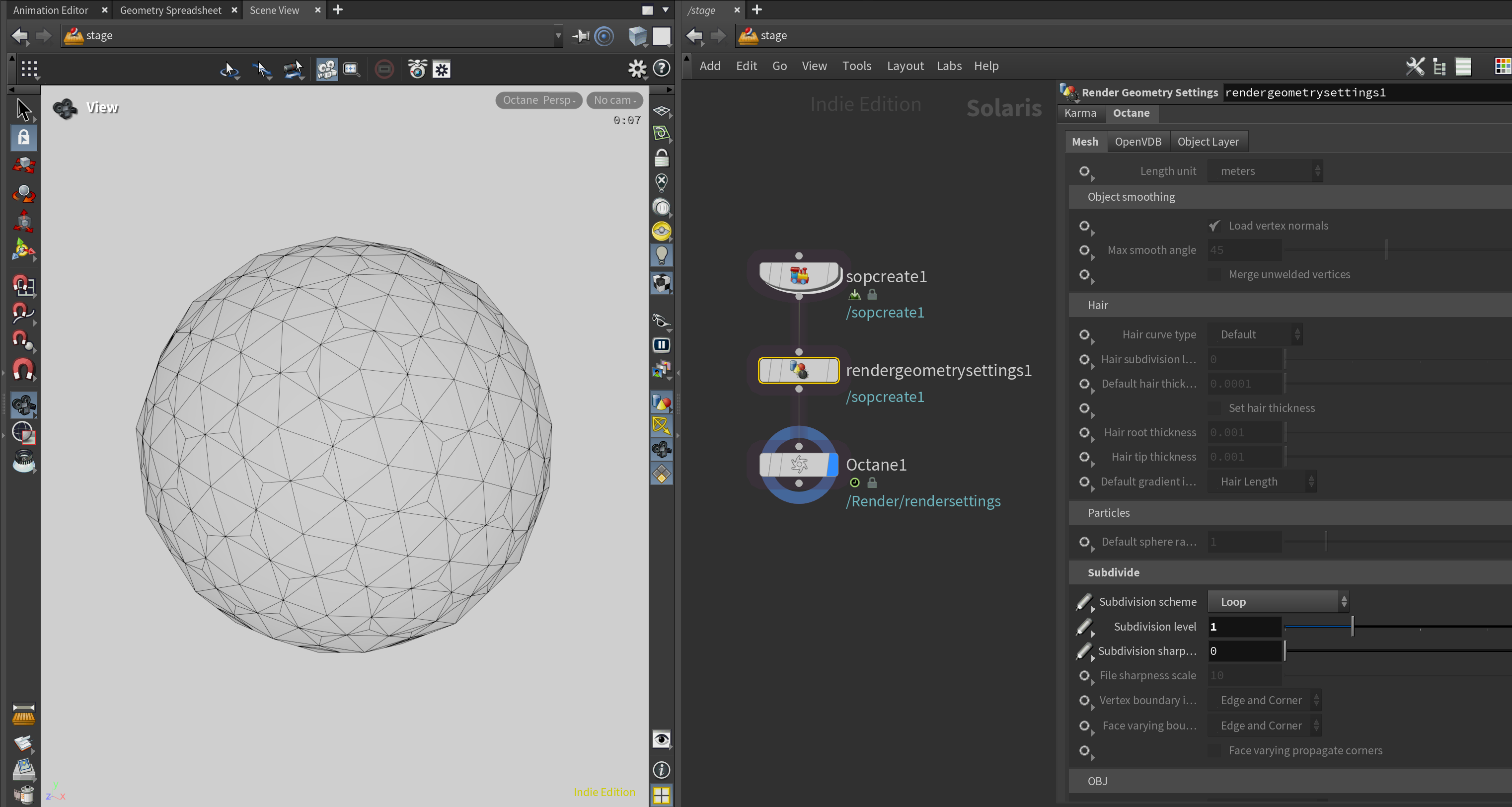Switch to the Karma tab

click(x=1080, y=113)
